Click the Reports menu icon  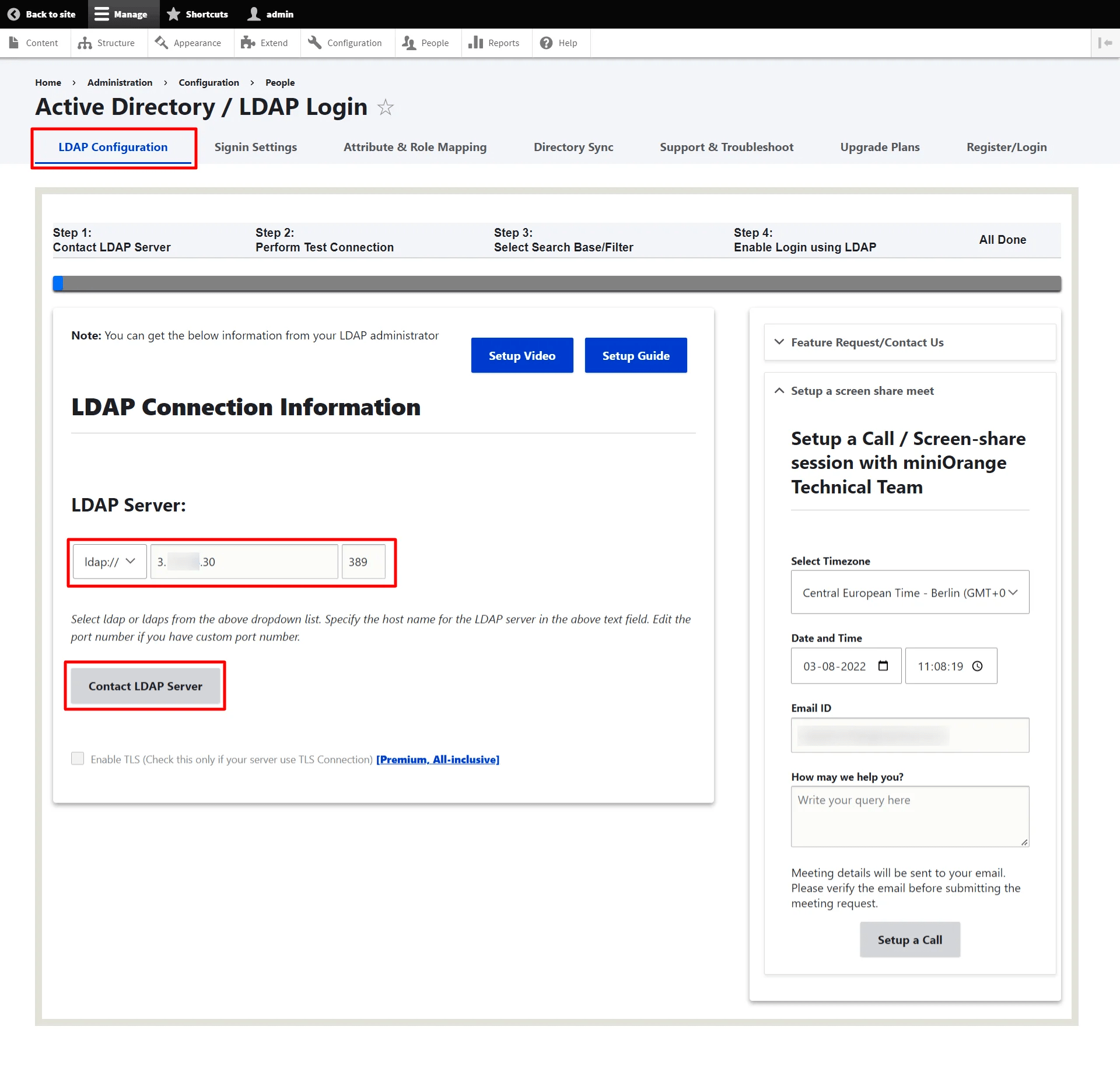pyautogui.click(x=476, y=43)
